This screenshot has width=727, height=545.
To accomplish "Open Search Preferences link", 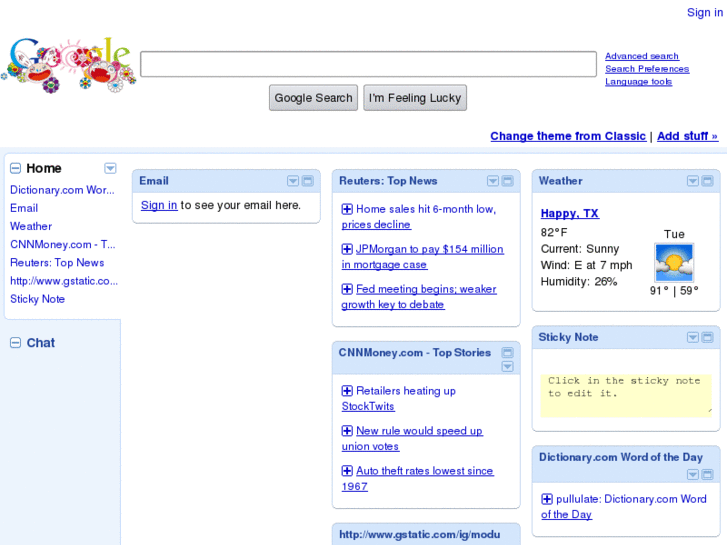I will click(x=647, y=69).
